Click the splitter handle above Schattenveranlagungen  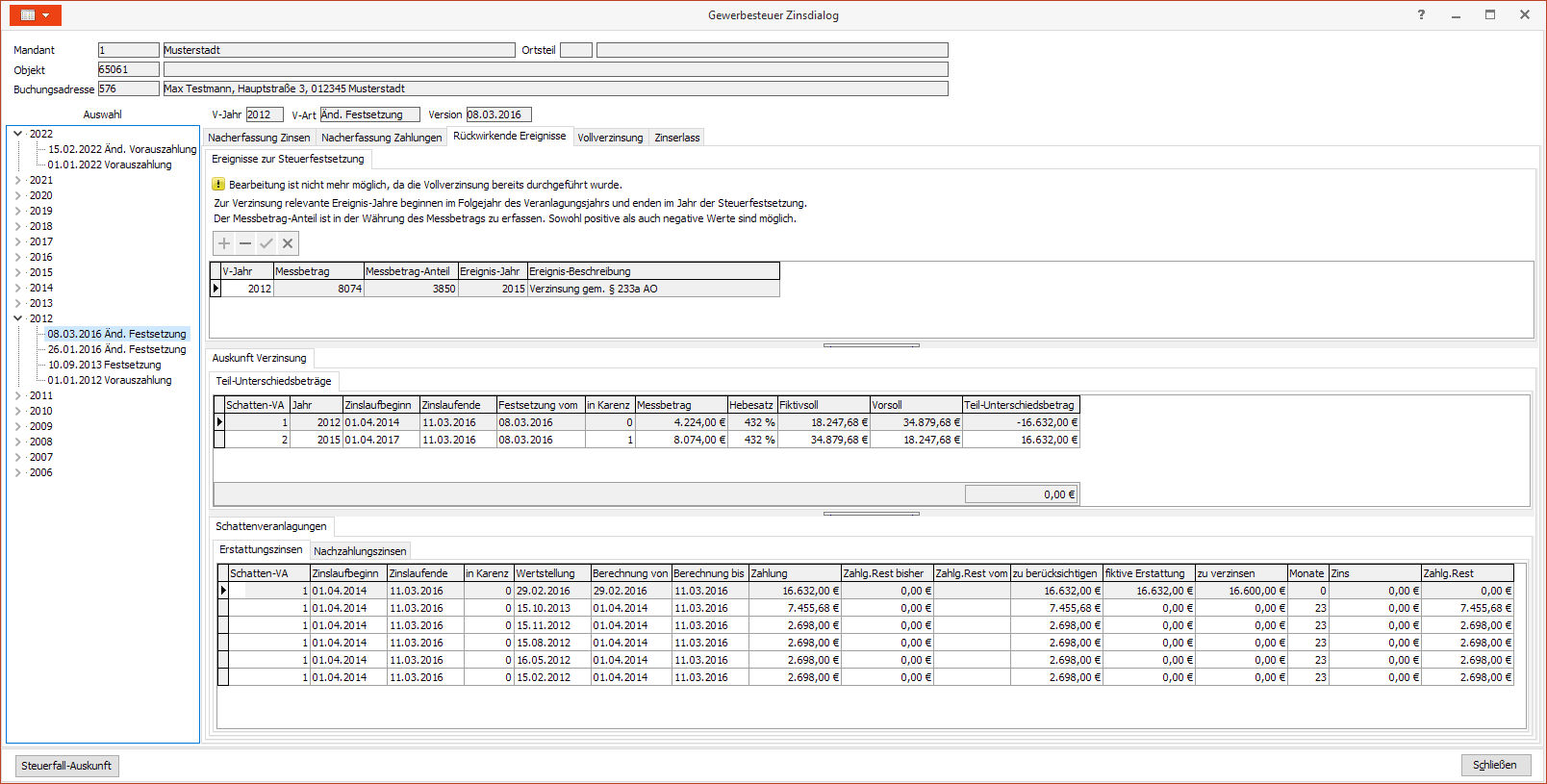(x=872, y=514)
